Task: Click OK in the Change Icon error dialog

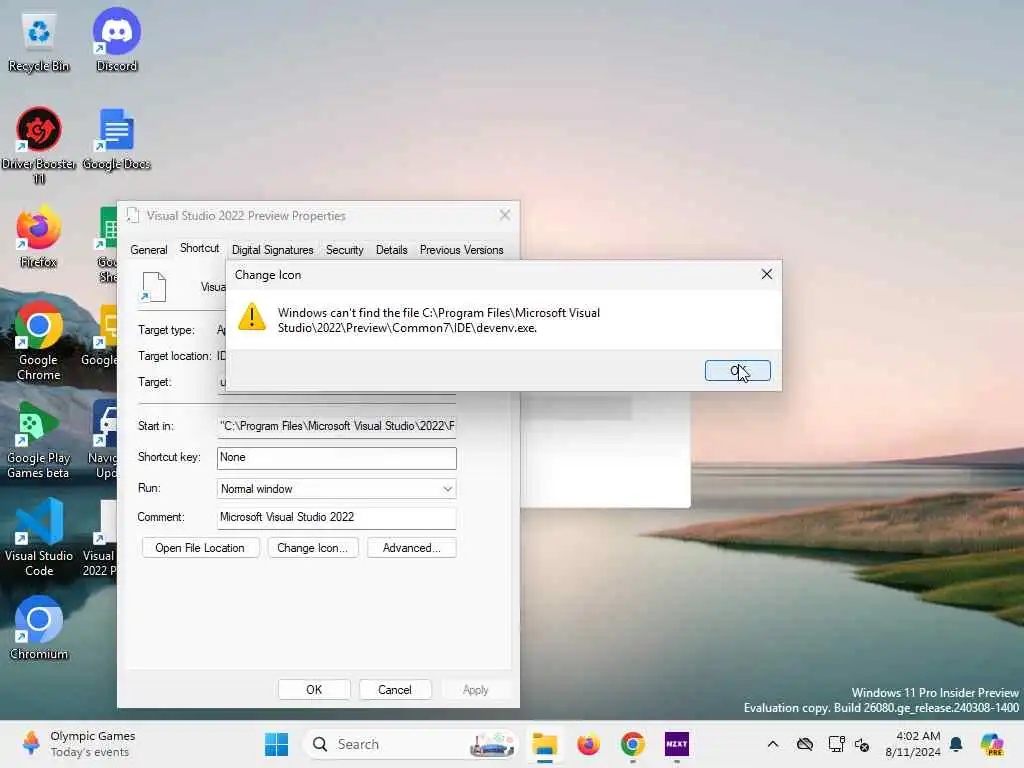Action: pos(737,370)
